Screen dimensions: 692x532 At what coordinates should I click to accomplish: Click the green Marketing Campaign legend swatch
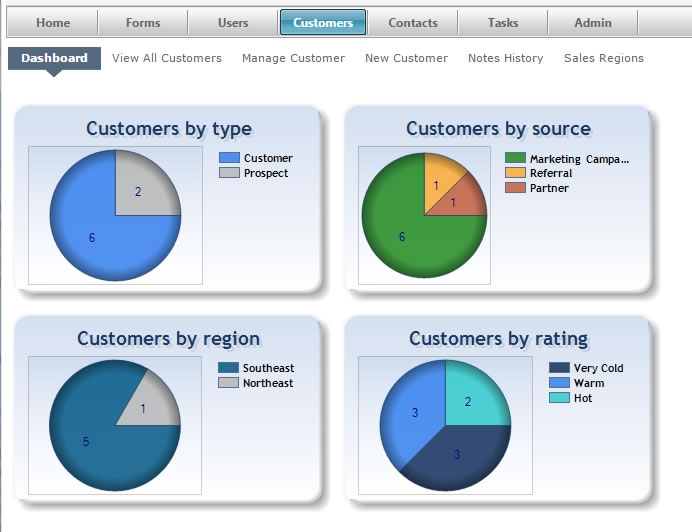[515, 158]
